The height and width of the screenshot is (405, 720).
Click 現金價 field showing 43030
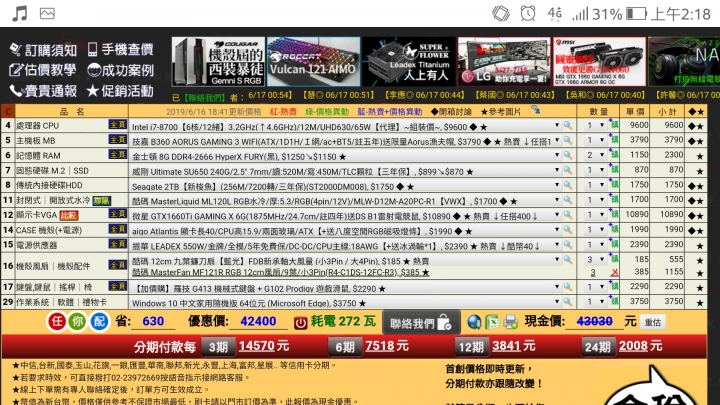click(x=594, y=321)
